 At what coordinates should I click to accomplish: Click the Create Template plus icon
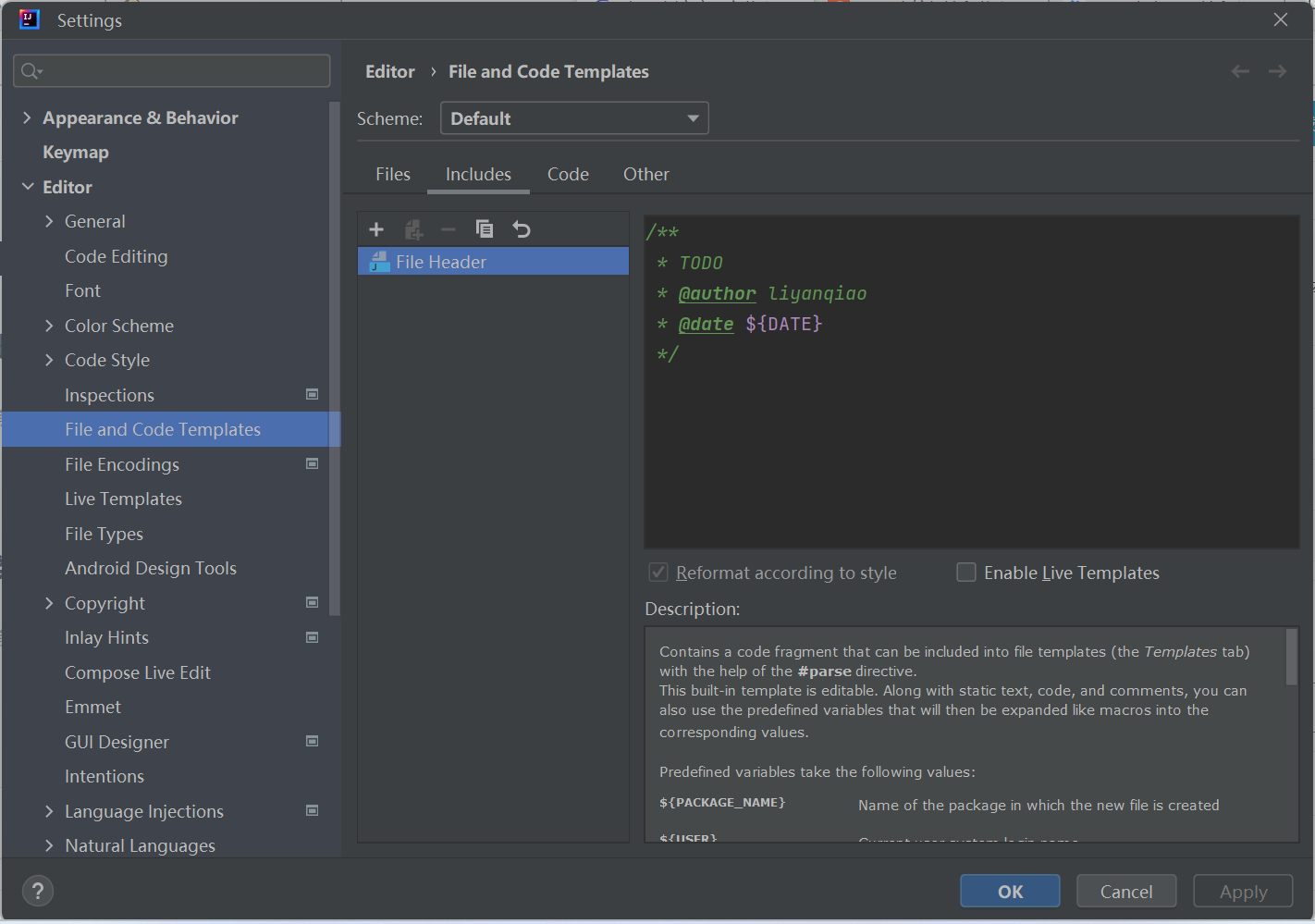[x=376, y=229]
